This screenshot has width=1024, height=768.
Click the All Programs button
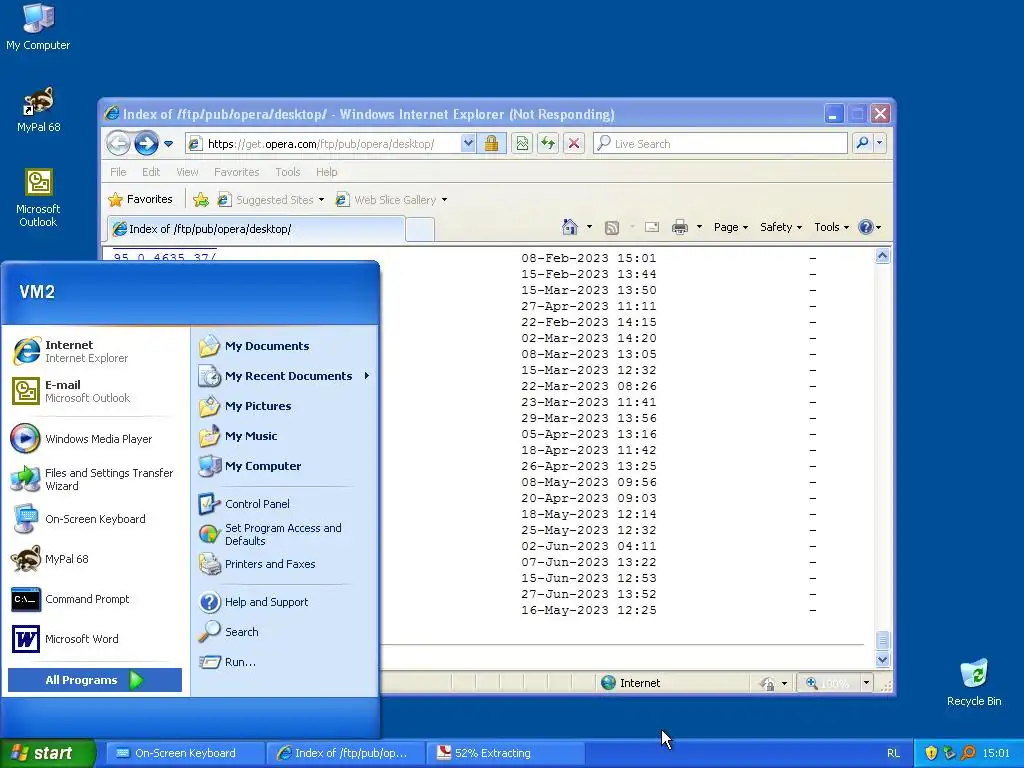coord(95,680)
